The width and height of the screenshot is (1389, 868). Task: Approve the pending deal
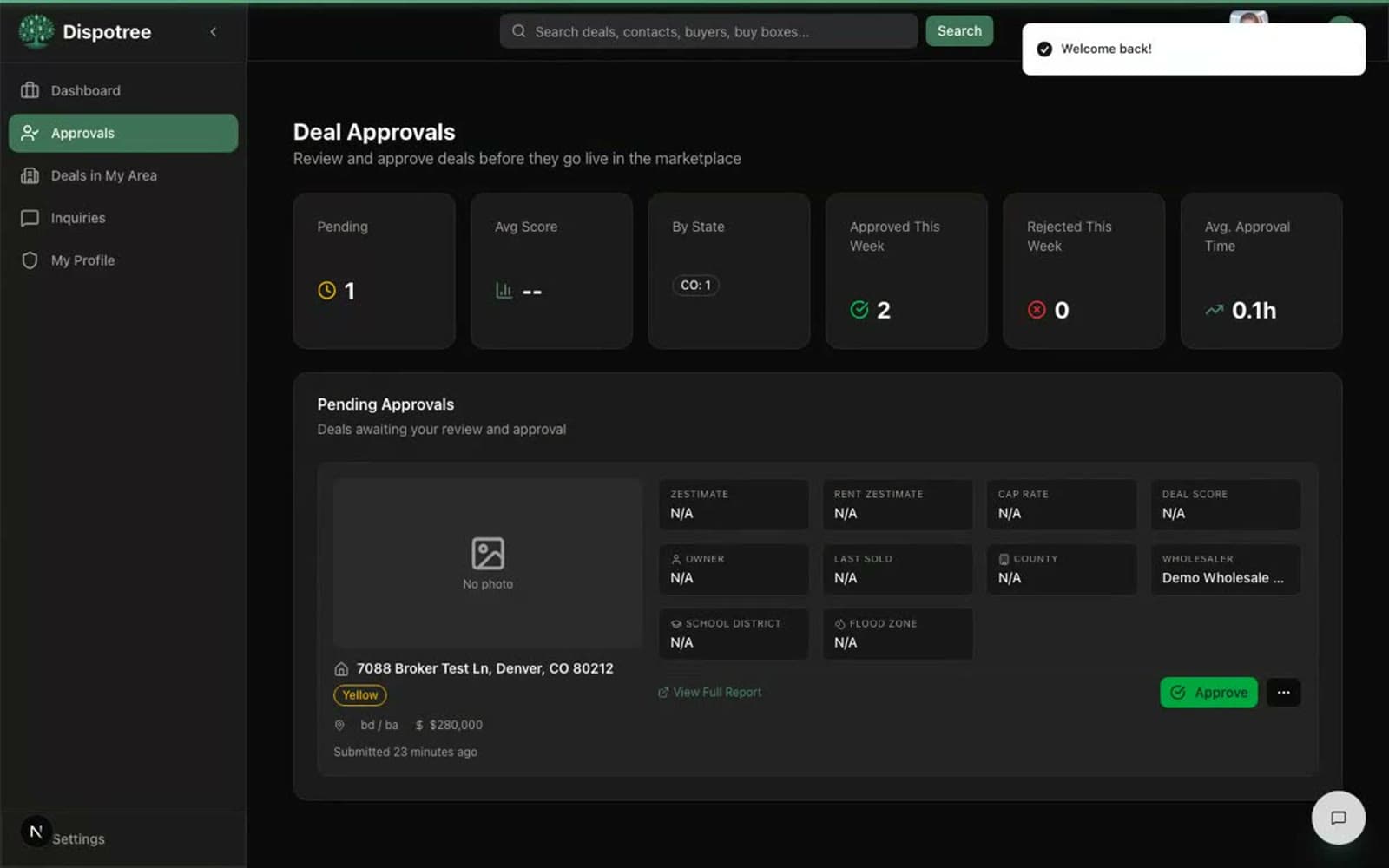[x=1208, y=693]
